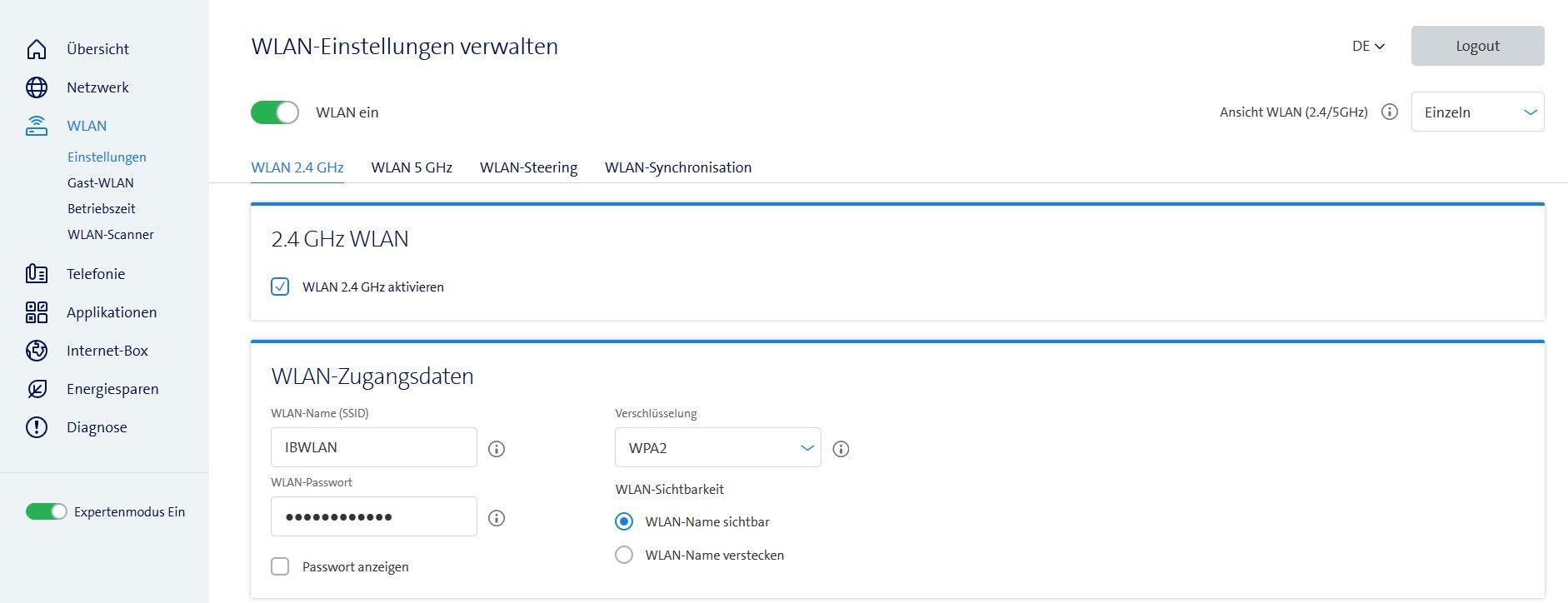
Task: Open Einstellungen submenu item
Action: (107, 157)
